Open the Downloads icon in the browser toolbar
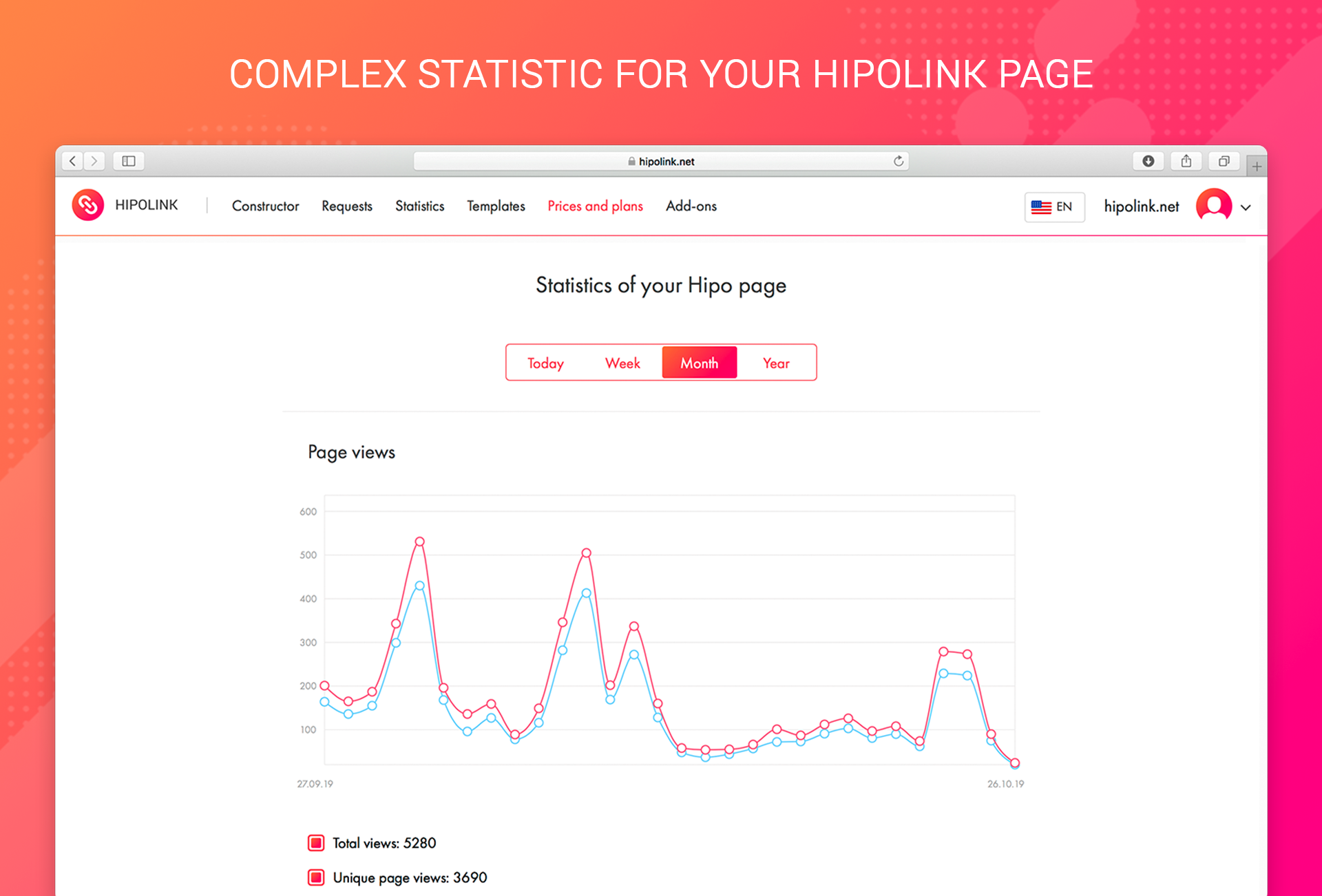This screenshot has width=1322, height=896. (x=1148, y=160)
